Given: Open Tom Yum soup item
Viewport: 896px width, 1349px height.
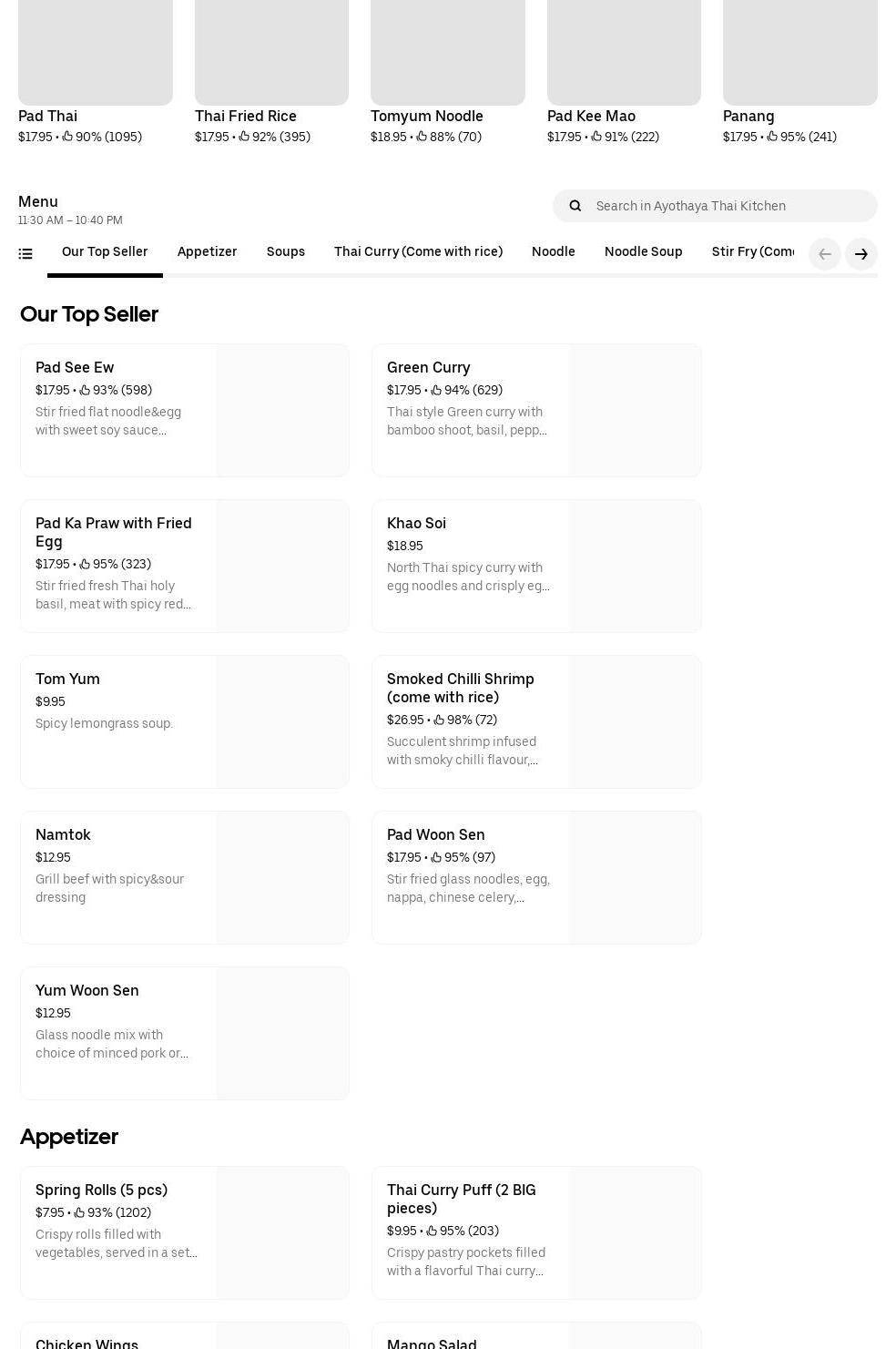Looking at the screenshot, I should click(x=67, y=680).
